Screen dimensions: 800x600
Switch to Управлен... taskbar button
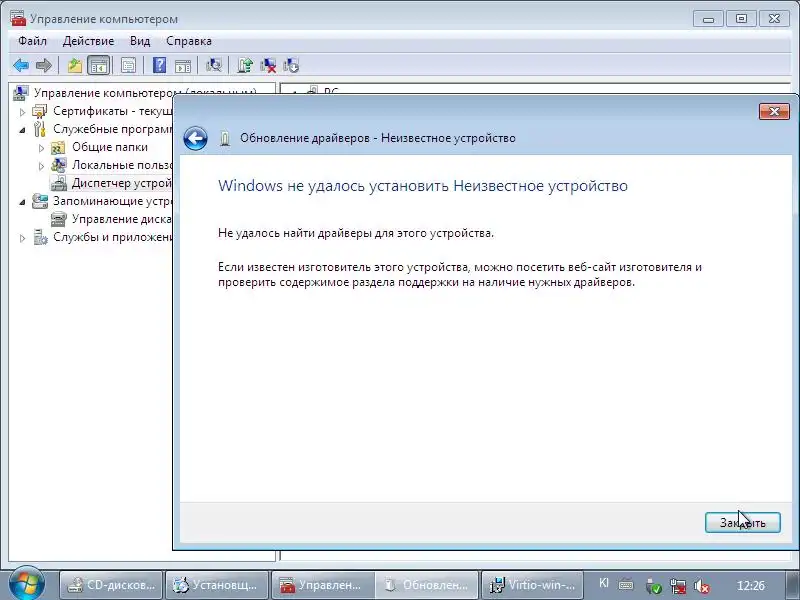(x=323, y=585)
